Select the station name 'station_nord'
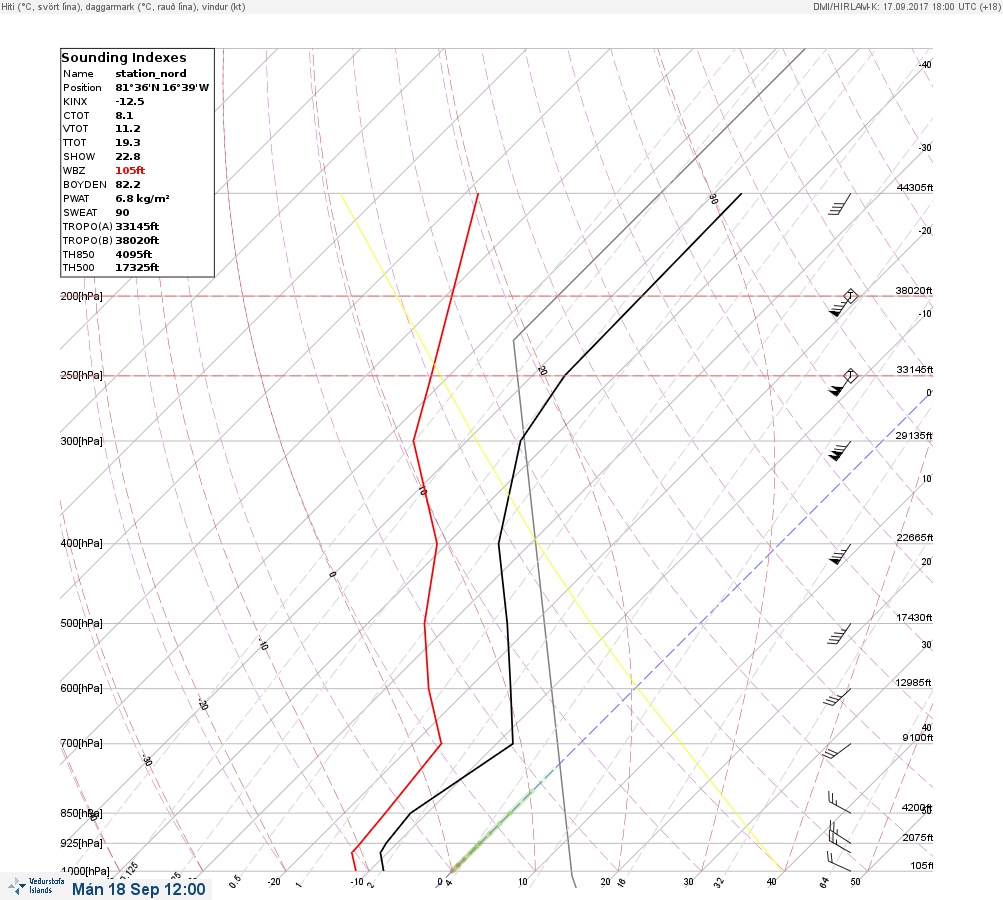Image resolution: width=1003 pixels, height=900 pixels. pos(151,74)
